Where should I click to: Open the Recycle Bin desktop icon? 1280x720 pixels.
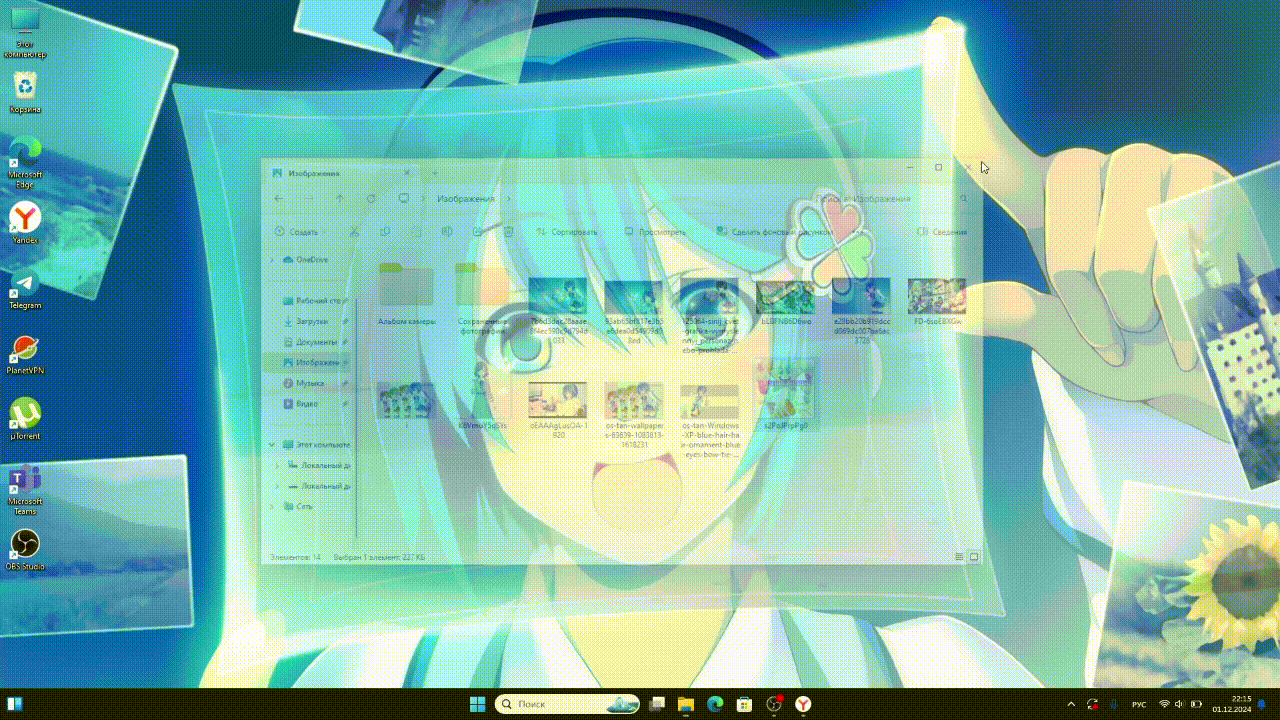[x=25, y=91]
